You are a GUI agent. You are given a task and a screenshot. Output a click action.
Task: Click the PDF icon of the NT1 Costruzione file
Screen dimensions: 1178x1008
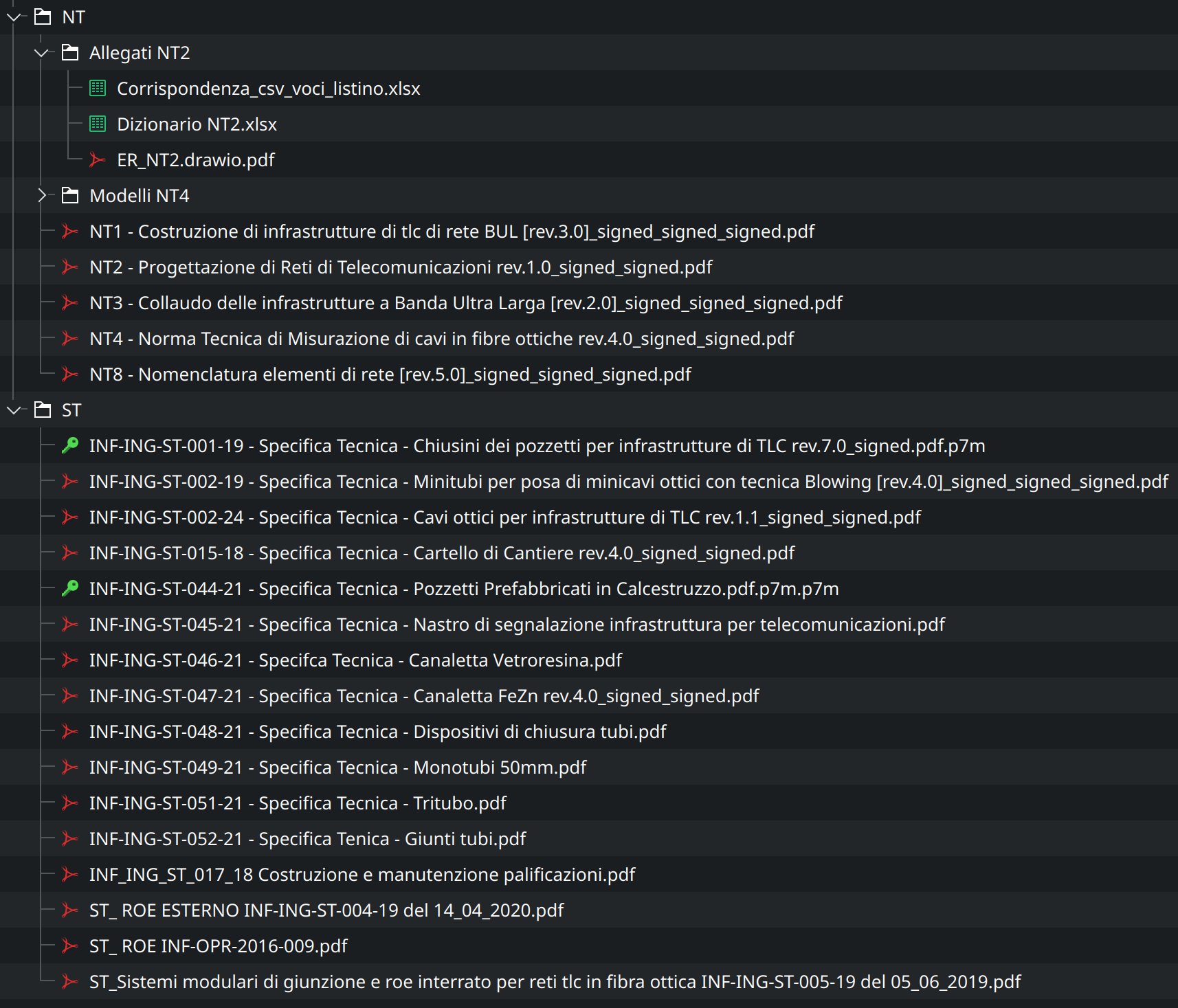click(x=70, y=232)
